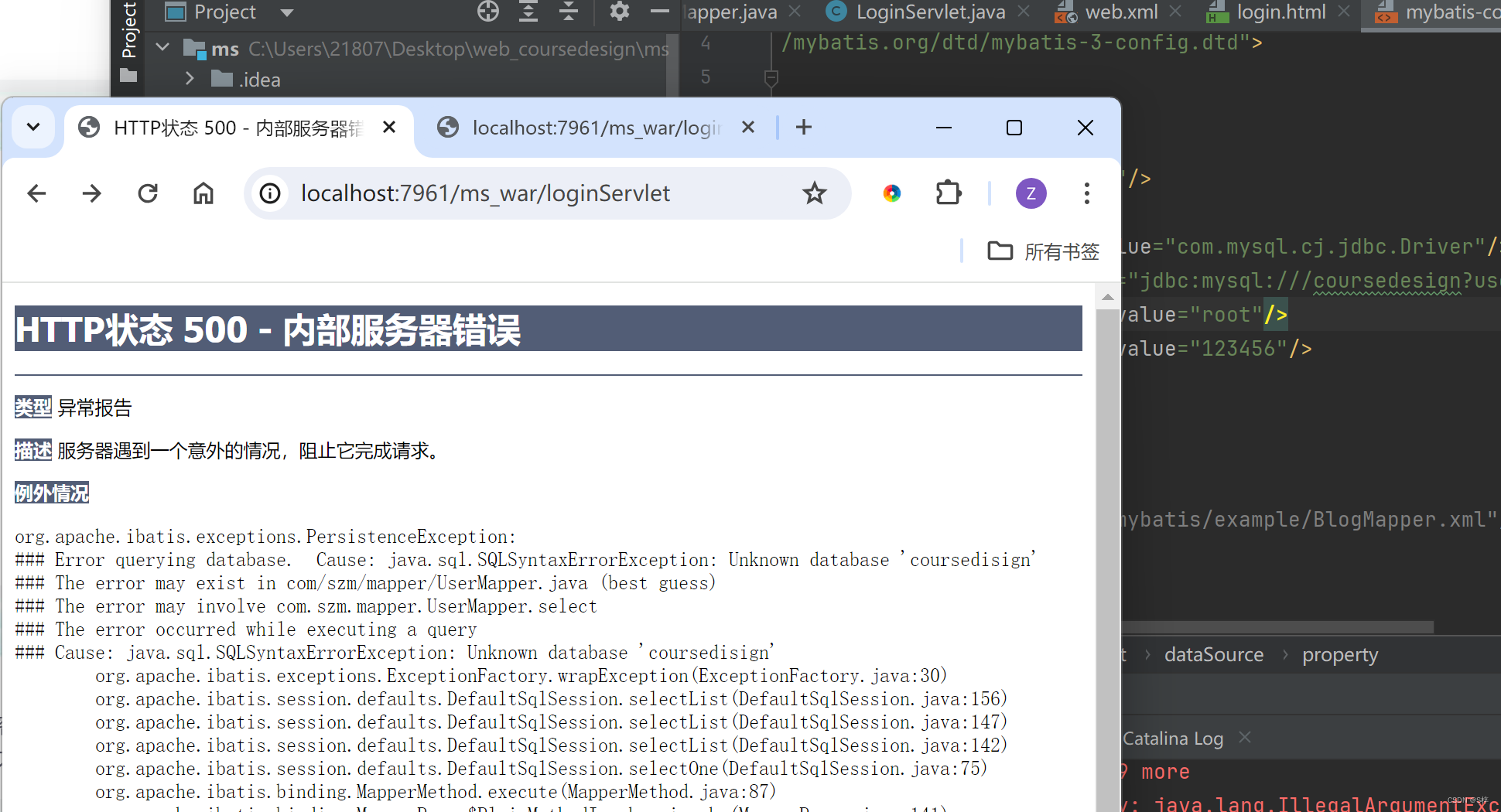Switch to the web.xml editor tab
1501x812 pixels.
(x=1118, y=12)
